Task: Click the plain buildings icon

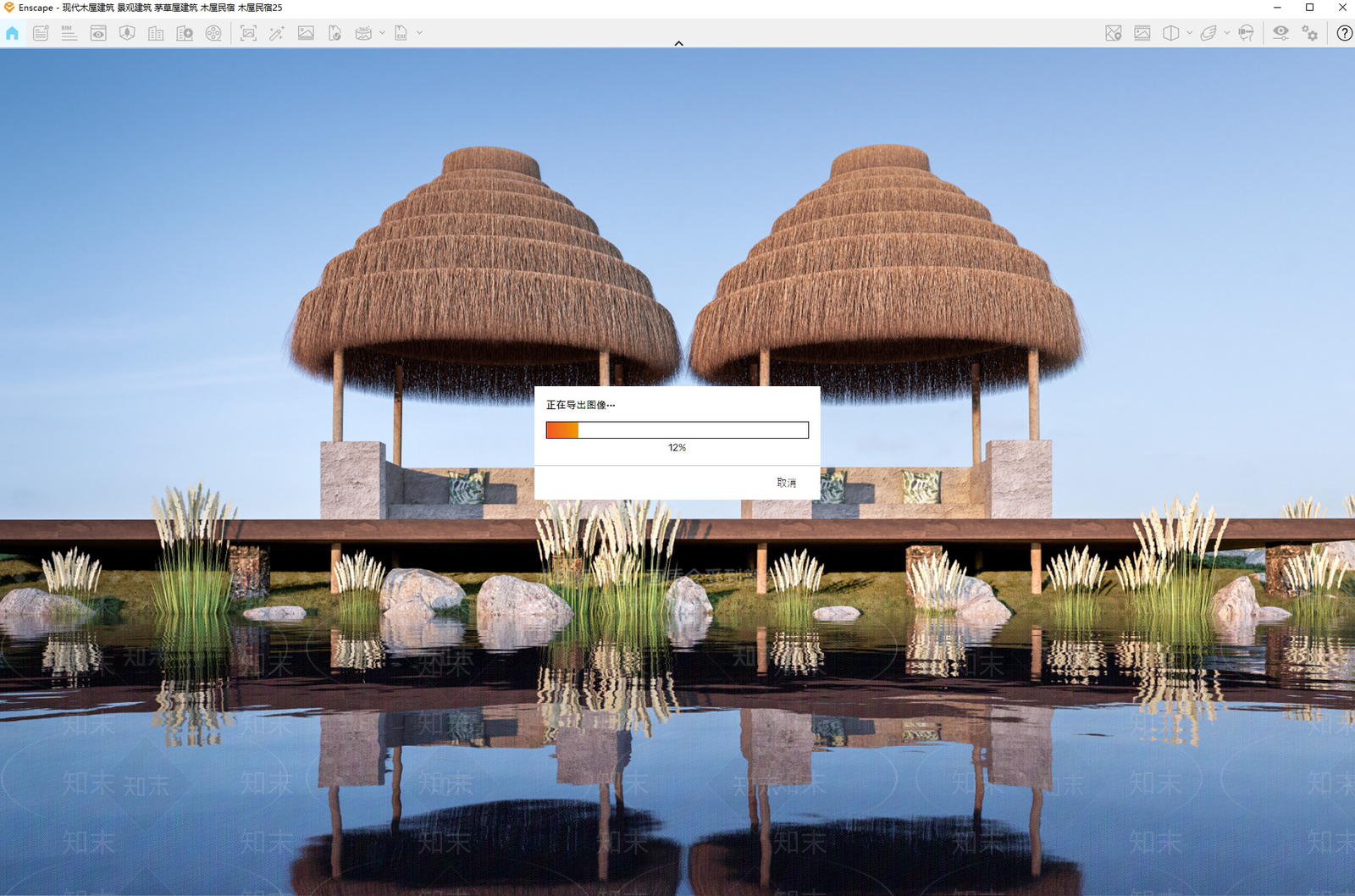Action: click(x=156, y=33)
